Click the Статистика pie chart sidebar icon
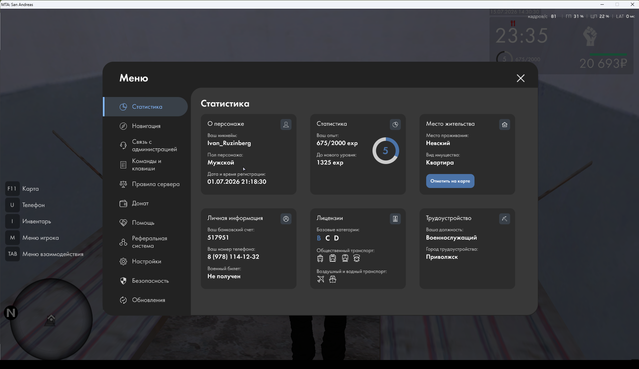Image resolution: width=639 pixels, height=369 pixels. (x=123, y=107)
